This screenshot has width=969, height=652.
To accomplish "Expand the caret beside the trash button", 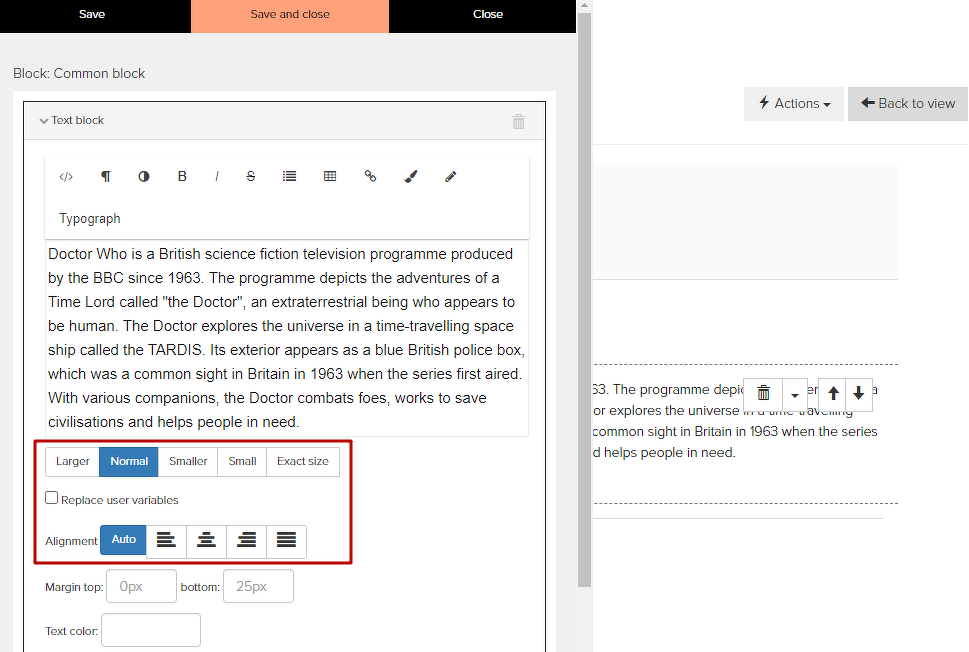I will tap(795, 394).
